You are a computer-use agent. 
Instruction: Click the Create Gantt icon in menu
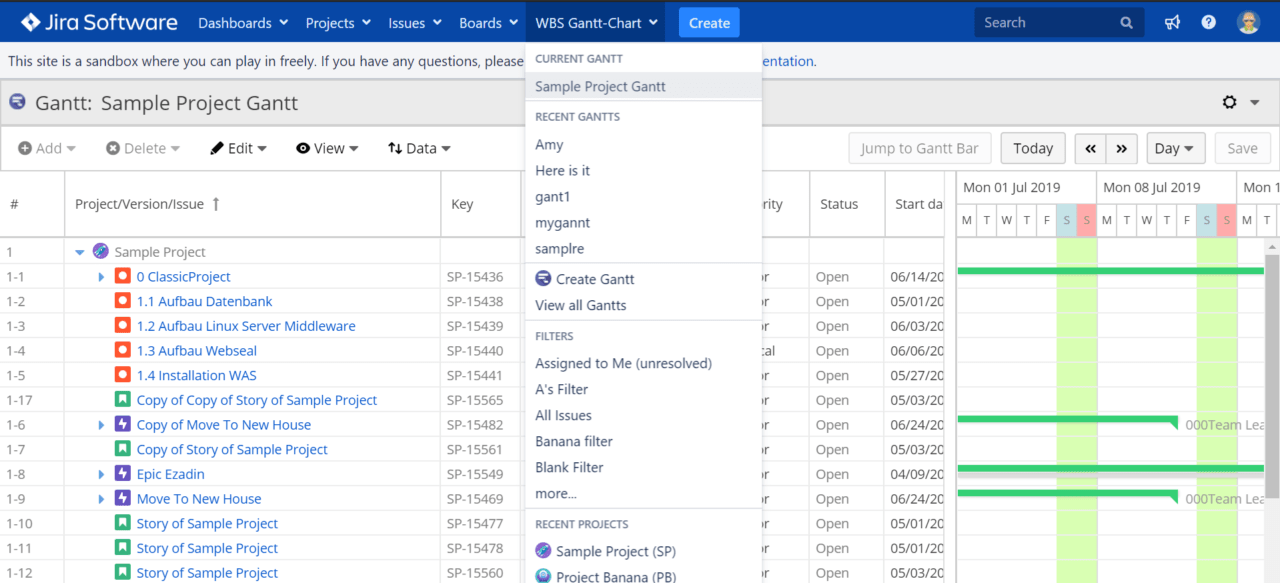pyautogui.click(x=543, y=279)
